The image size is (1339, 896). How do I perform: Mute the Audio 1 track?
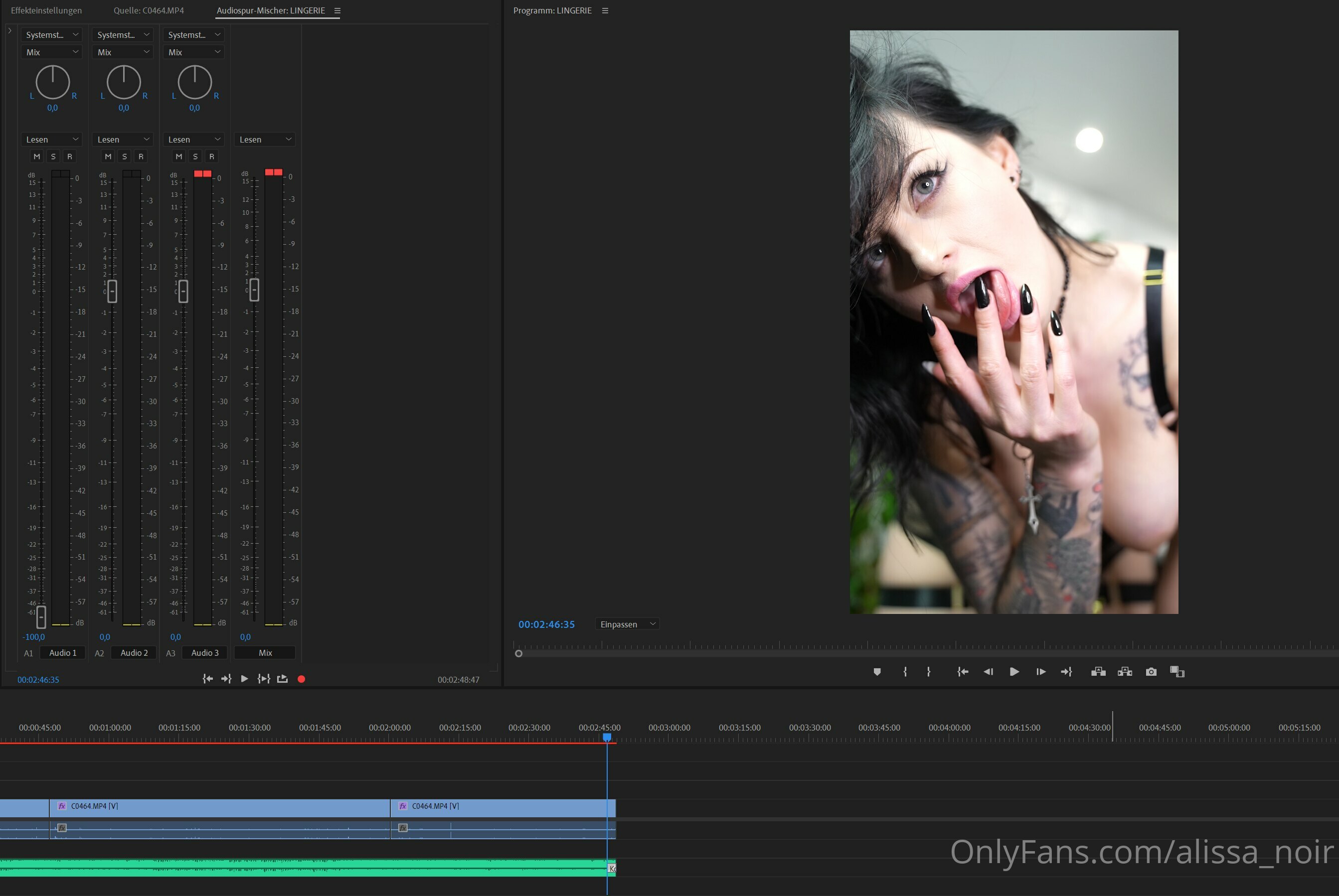pyautogui.click(x=36, y=156)
